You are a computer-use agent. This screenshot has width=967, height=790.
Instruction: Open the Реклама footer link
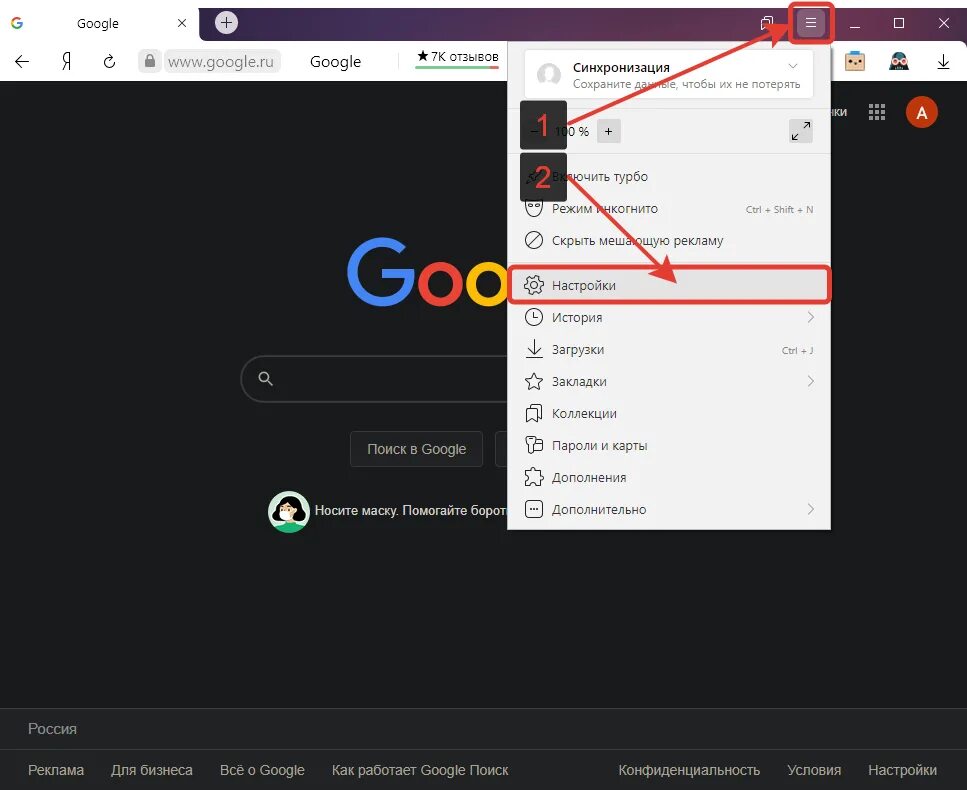(56, 770)
